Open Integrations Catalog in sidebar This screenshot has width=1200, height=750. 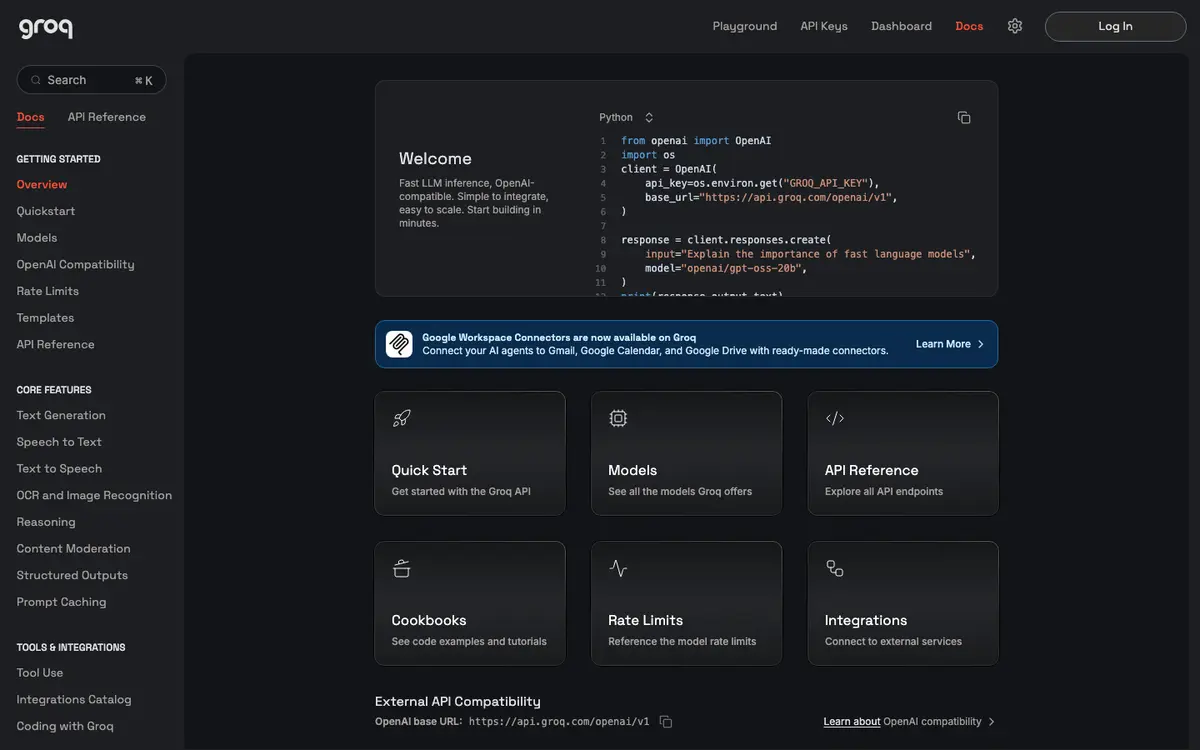(74, 700)
